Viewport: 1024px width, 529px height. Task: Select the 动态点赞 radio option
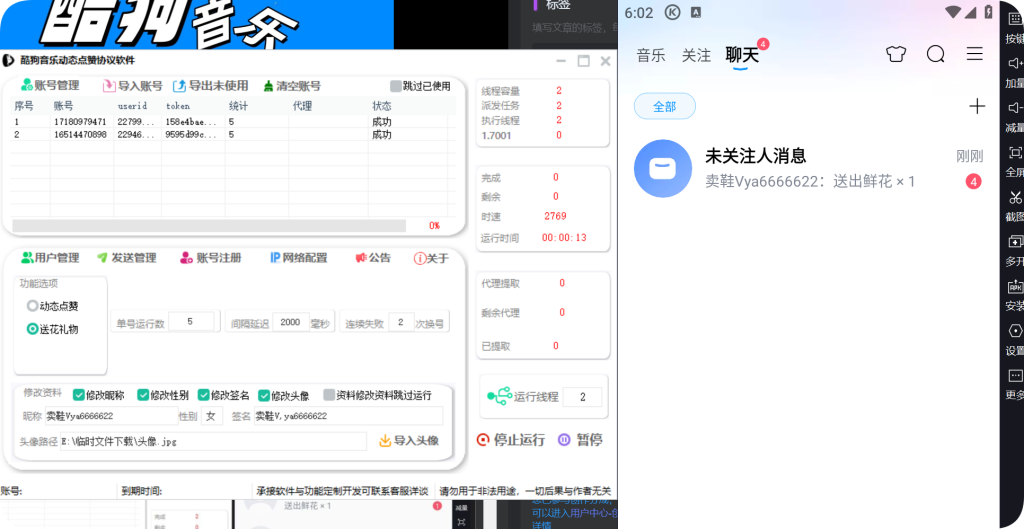[x=33, y=306]
